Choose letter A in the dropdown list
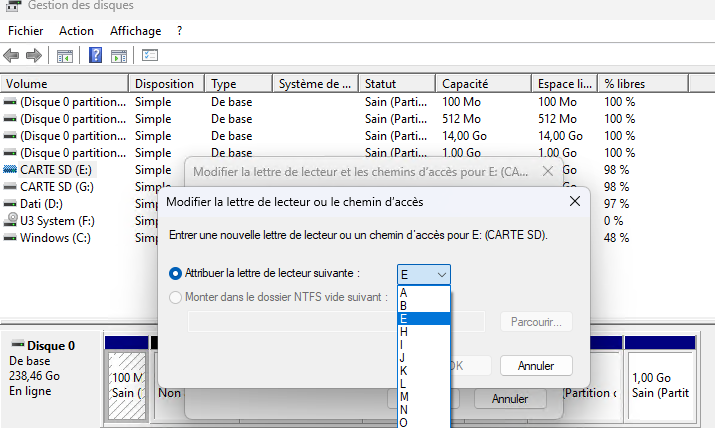 click(424, 293)
